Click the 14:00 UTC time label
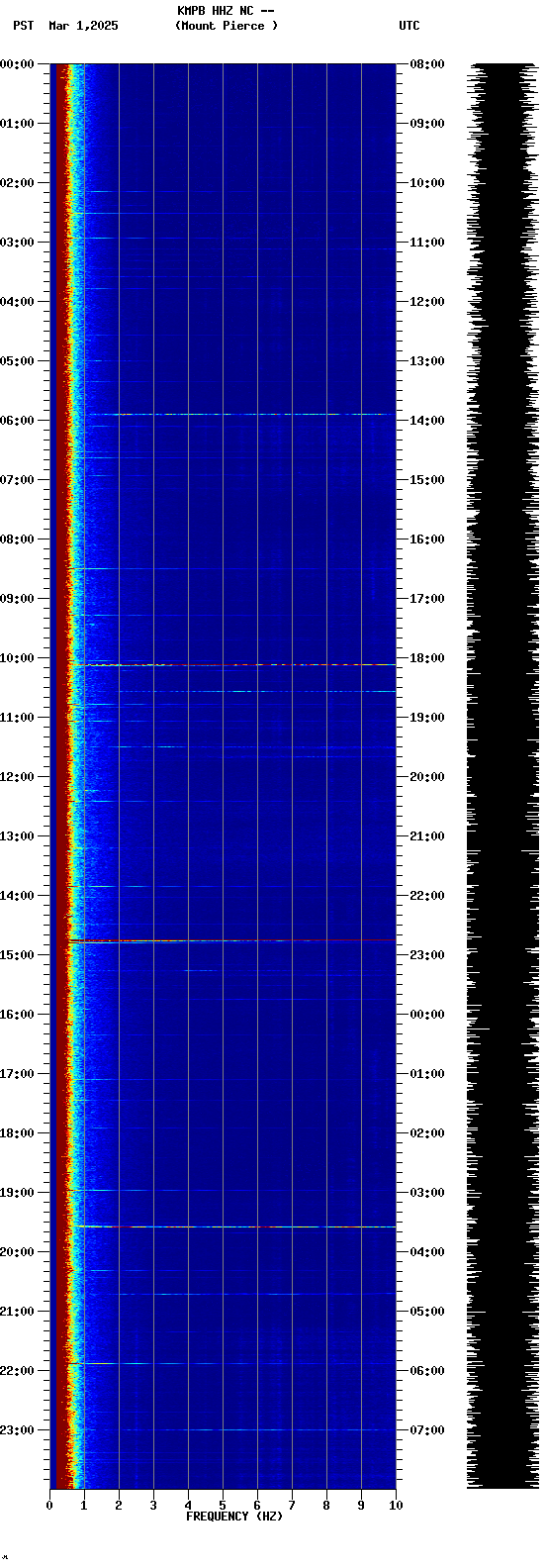546x1568 pixels. tap(426, 421)
